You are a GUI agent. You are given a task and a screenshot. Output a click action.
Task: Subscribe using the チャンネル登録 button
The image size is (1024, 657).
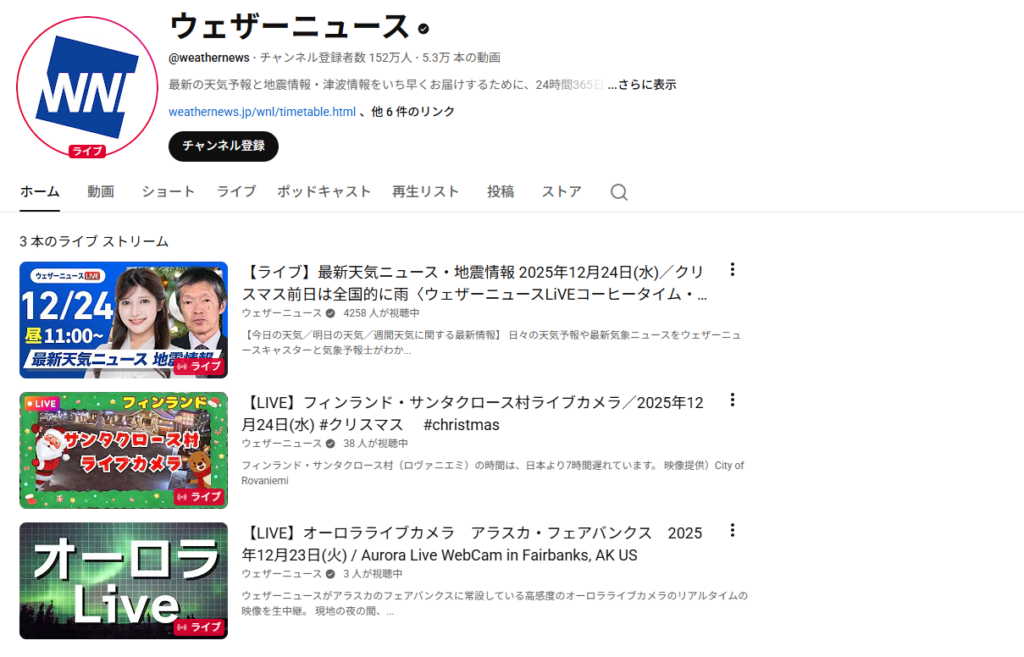223,146
